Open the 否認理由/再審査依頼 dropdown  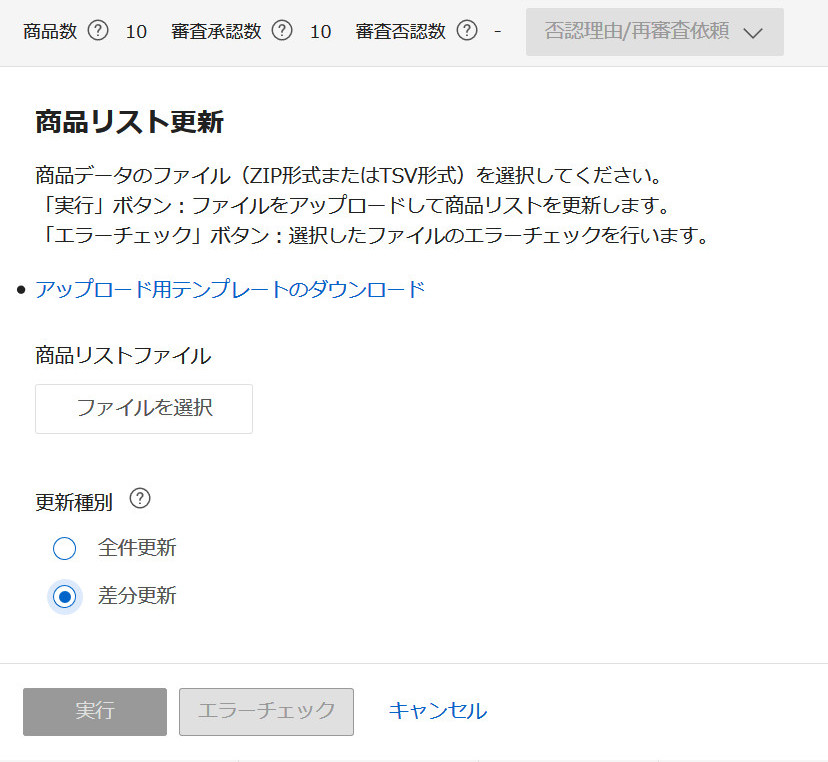pyautogui.click(x=640, y=32)
